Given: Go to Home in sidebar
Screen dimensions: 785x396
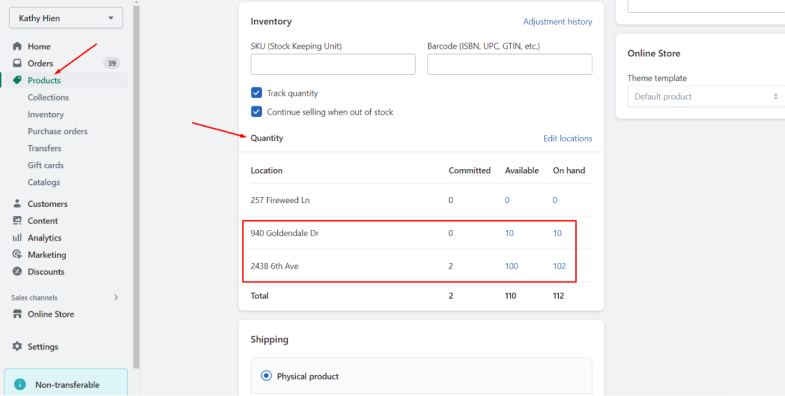Looking at the screenshot, I should pos(39,47).
